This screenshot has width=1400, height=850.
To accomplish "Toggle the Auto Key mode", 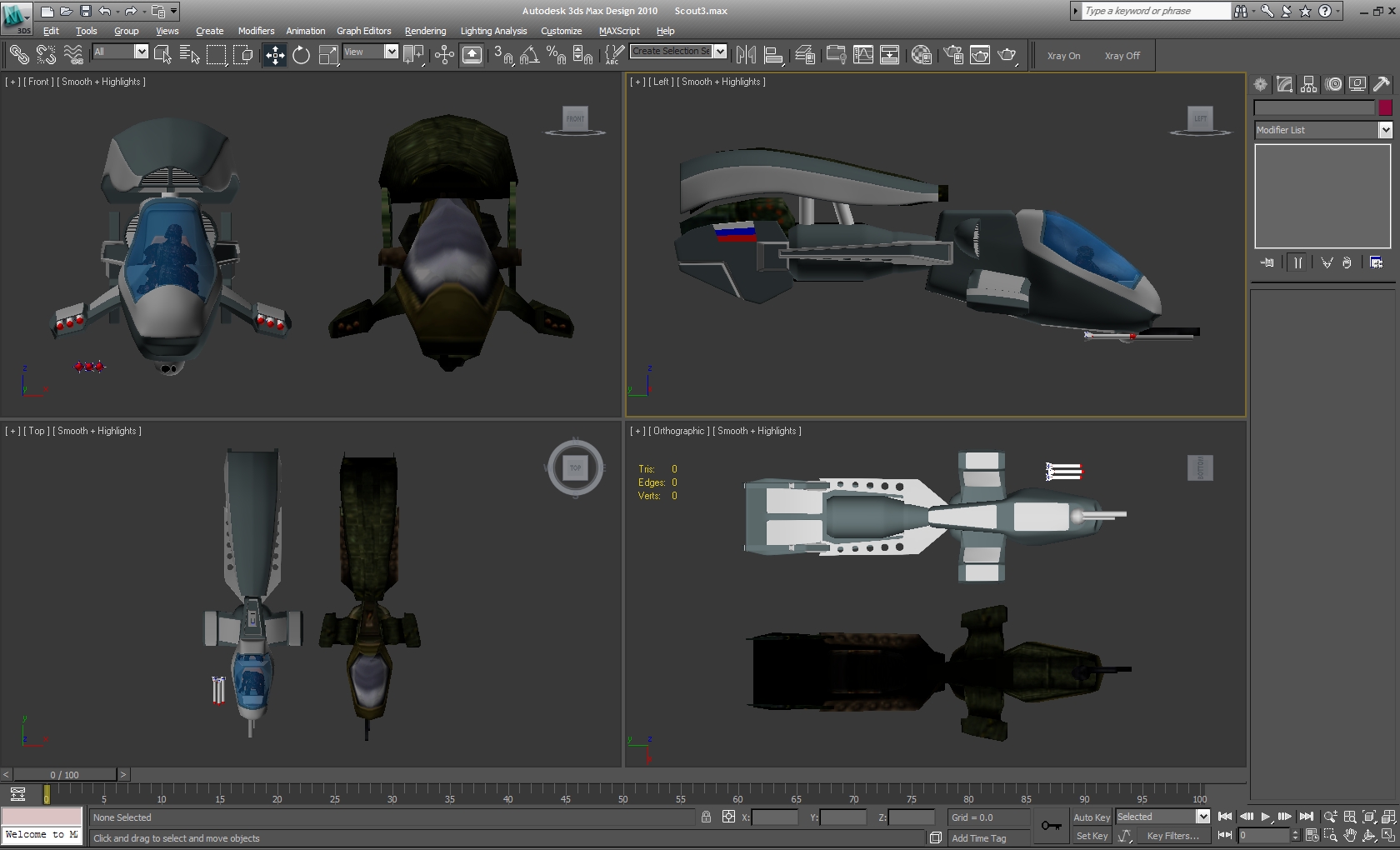I will [x=1091, y=817].
